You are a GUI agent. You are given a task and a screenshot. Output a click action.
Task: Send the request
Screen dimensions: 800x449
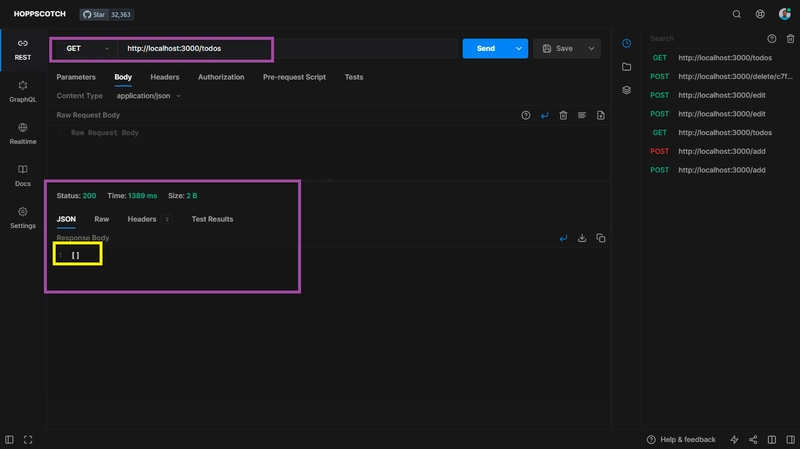(486, 48)
